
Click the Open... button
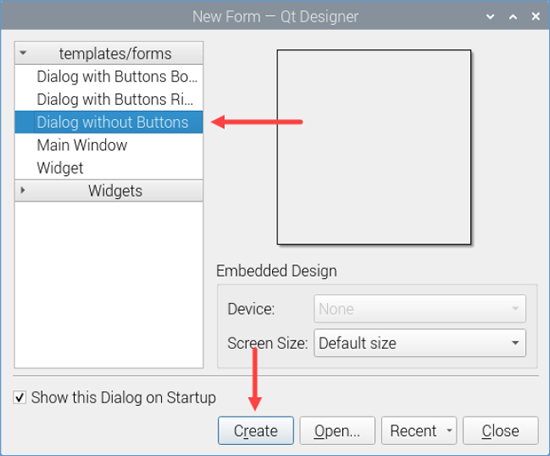pyautogui.click(x=337, y=431)
